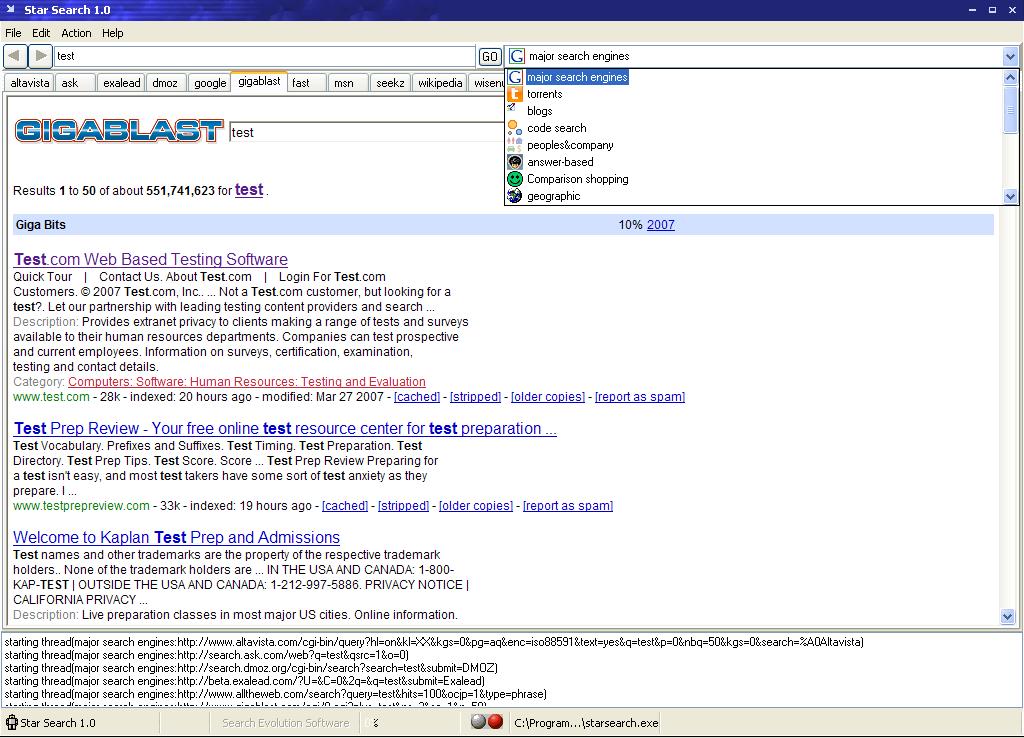Pick the peoples&company category icon
1024x738 pixels.
tap(515, 145)
